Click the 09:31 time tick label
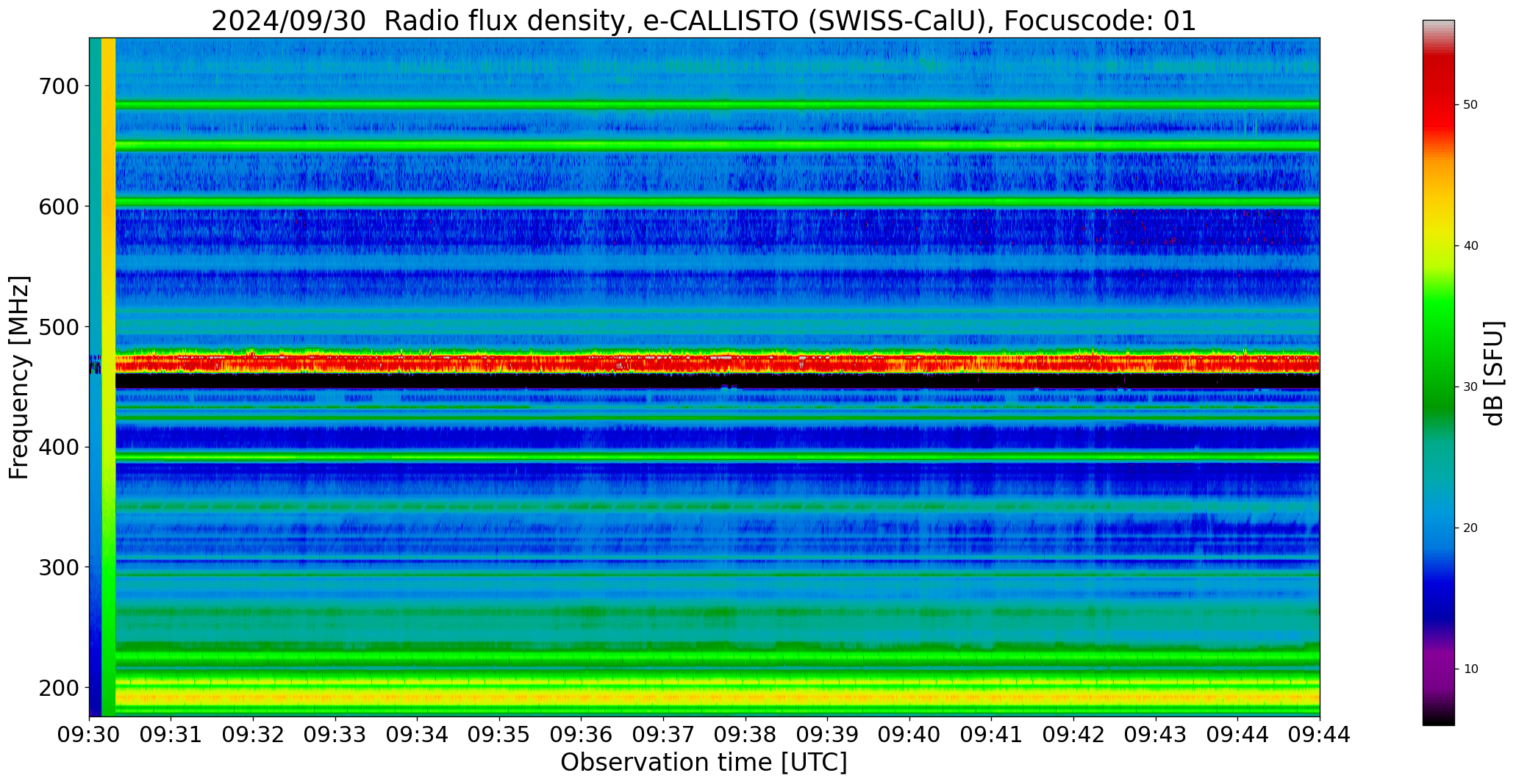Screen dimensions: 1516x784 171,735
